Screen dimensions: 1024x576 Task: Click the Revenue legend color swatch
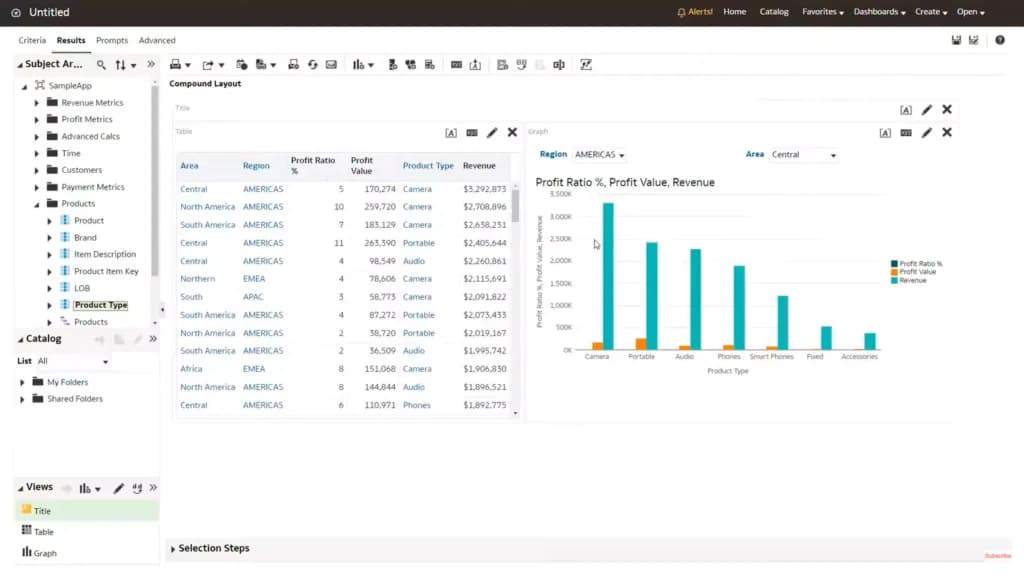(x=894, y=280)
